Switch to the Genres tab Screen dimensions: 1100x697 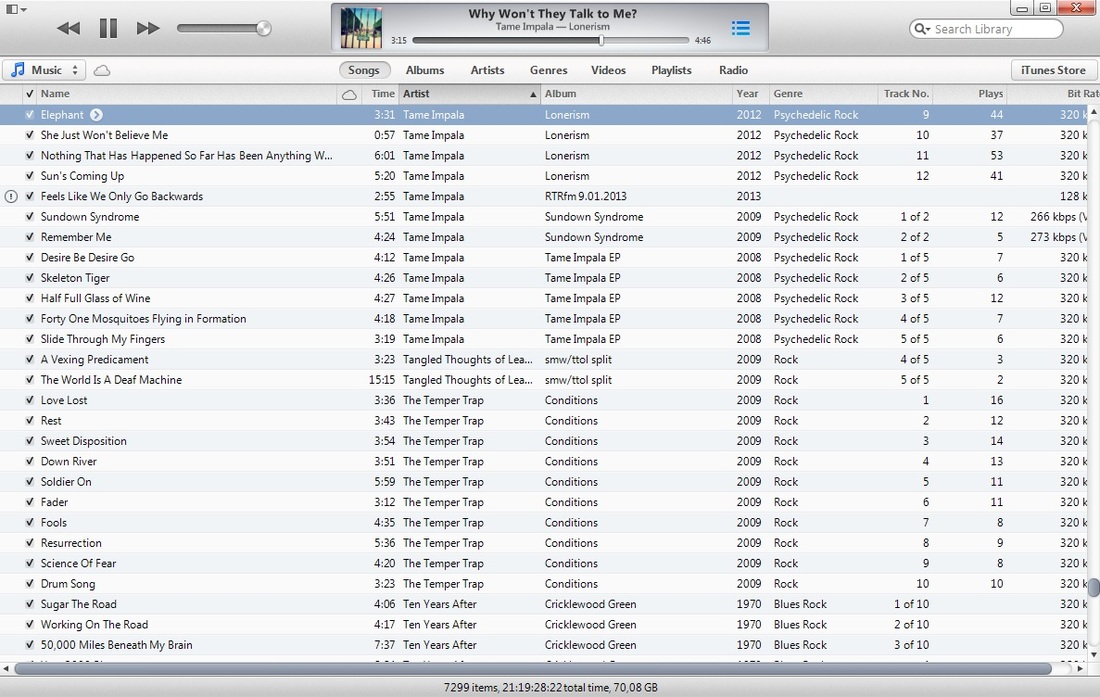(x=549, y=70)
